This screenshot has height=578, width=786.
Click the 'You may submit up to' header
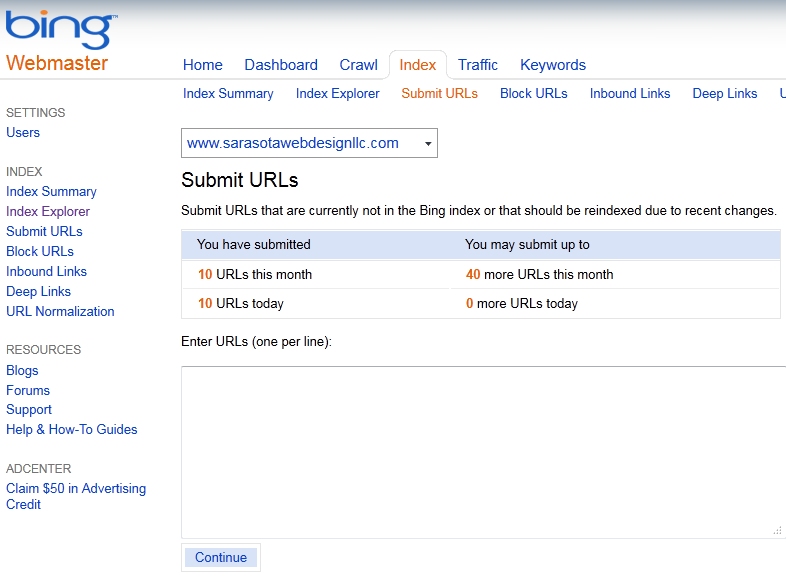(x=527, y=245)
